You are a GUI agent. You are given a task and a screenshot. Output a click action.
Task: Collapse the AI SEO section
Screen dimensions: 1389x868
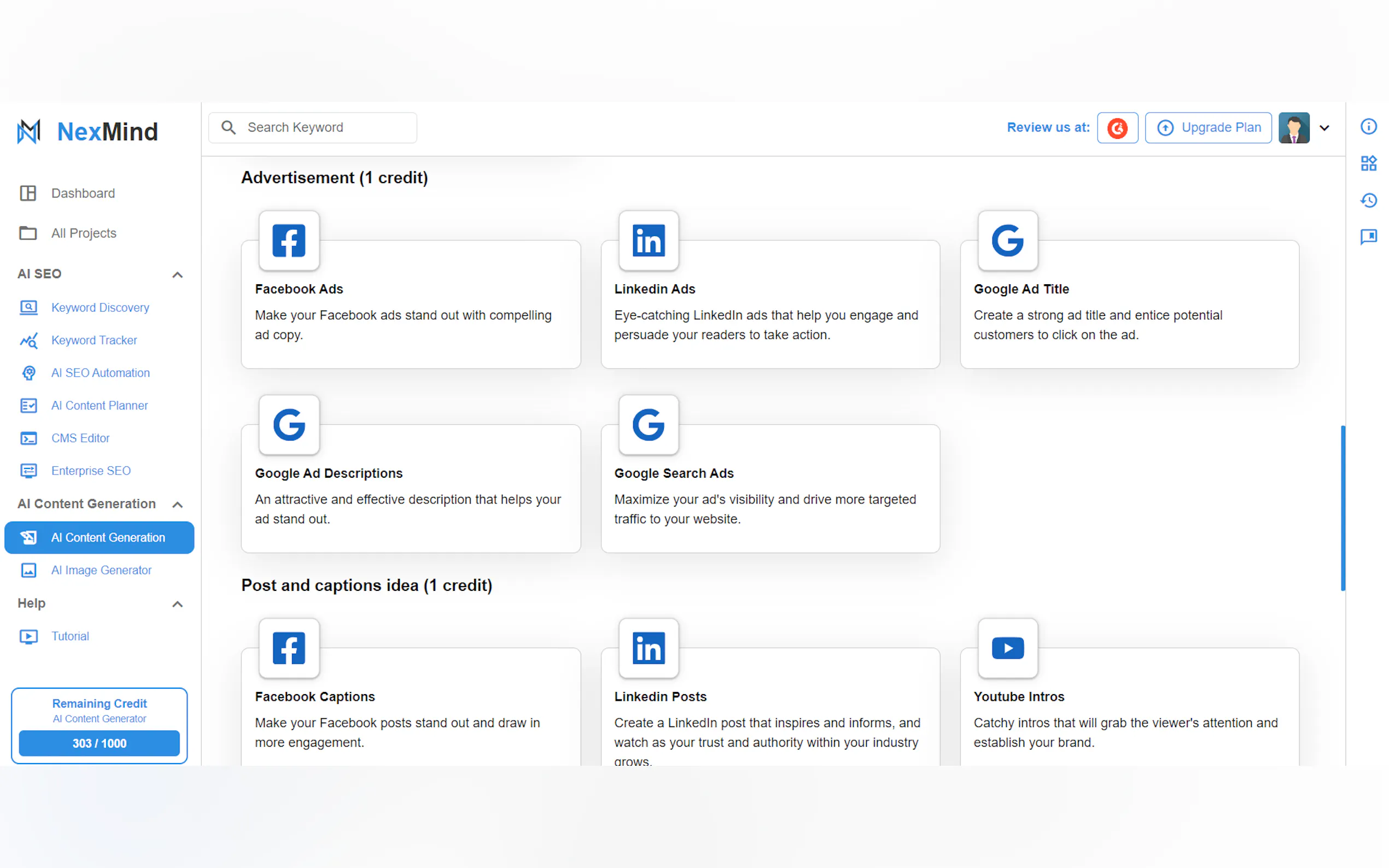(177, 274)
